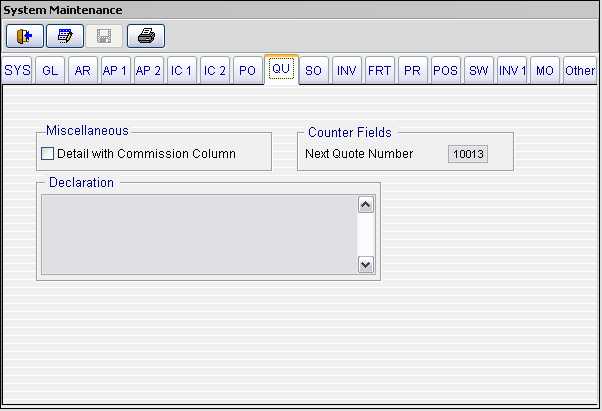Click the System Maintenance title text
The height and width of the screenshot is (411, 602).
coord(63,10)
